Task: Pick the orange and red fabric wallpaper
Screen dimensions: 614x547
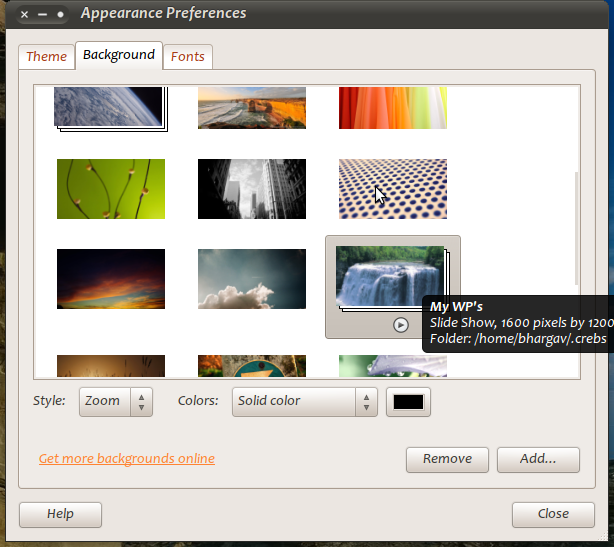Action: click(393, 108)
